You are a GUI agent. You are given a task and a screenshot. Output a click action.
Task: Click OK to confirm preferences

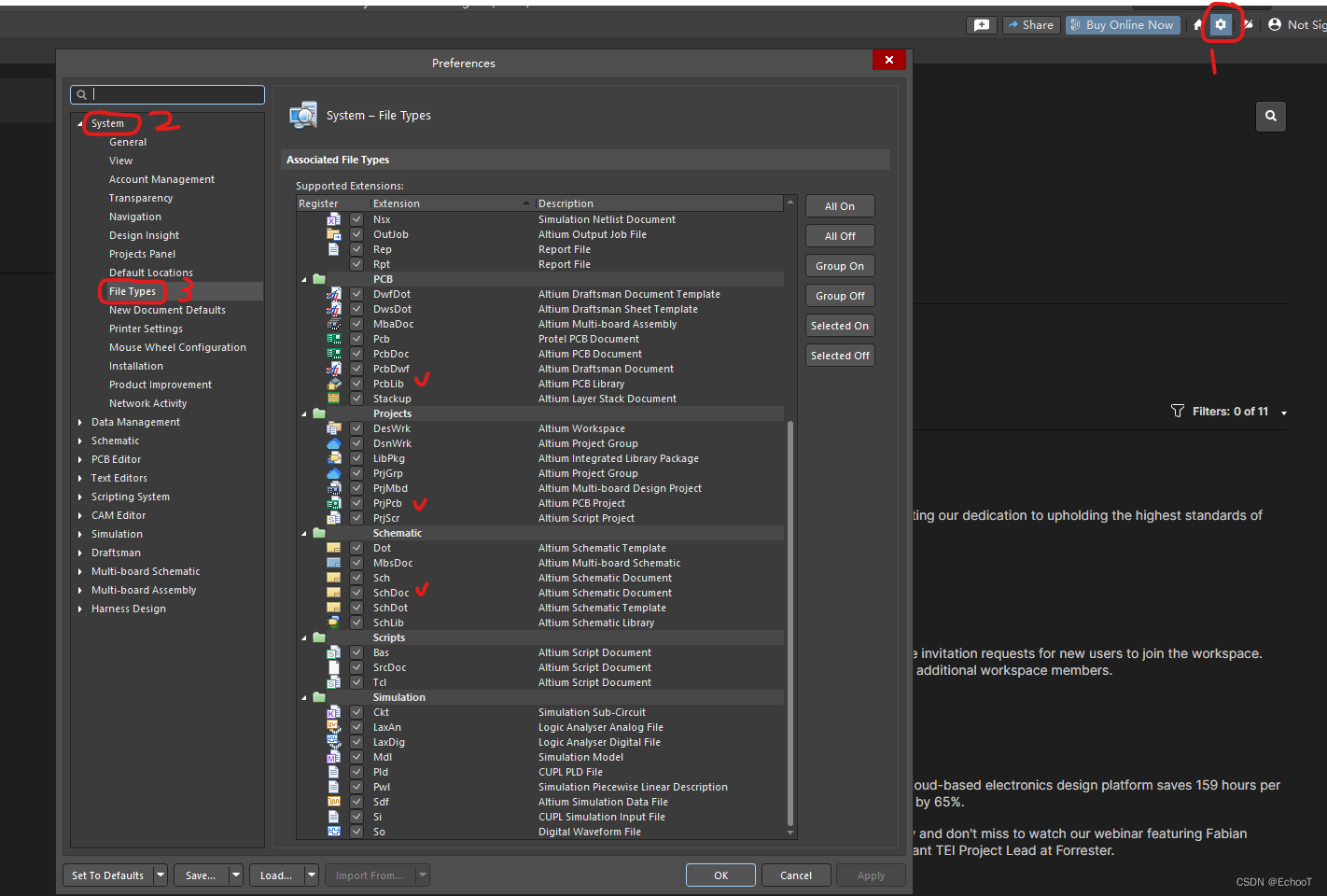point(721,875)
